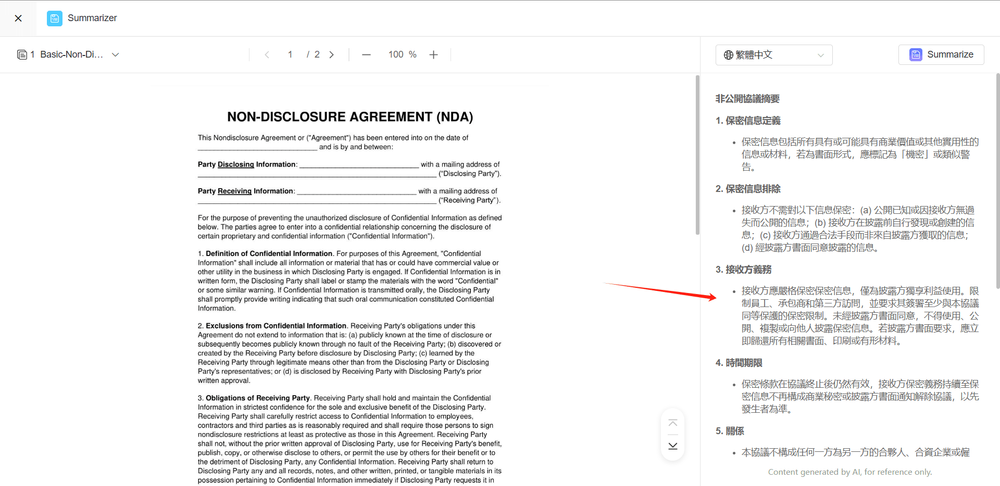Click the globe language icon

tap(729, 55)
